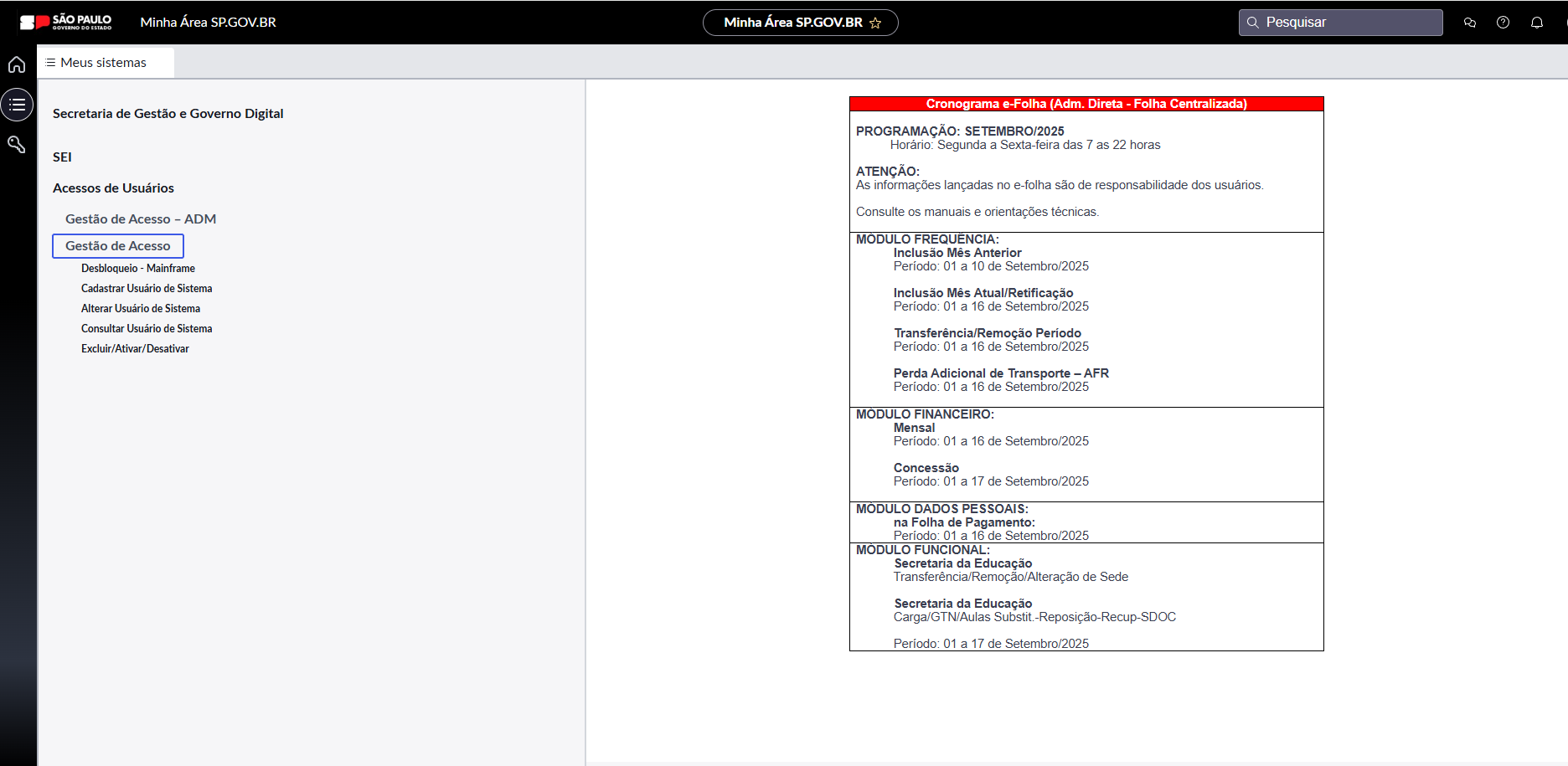Open the SEI system entry
Viewport: 1568px width, 766px height.
click(62, 157)
